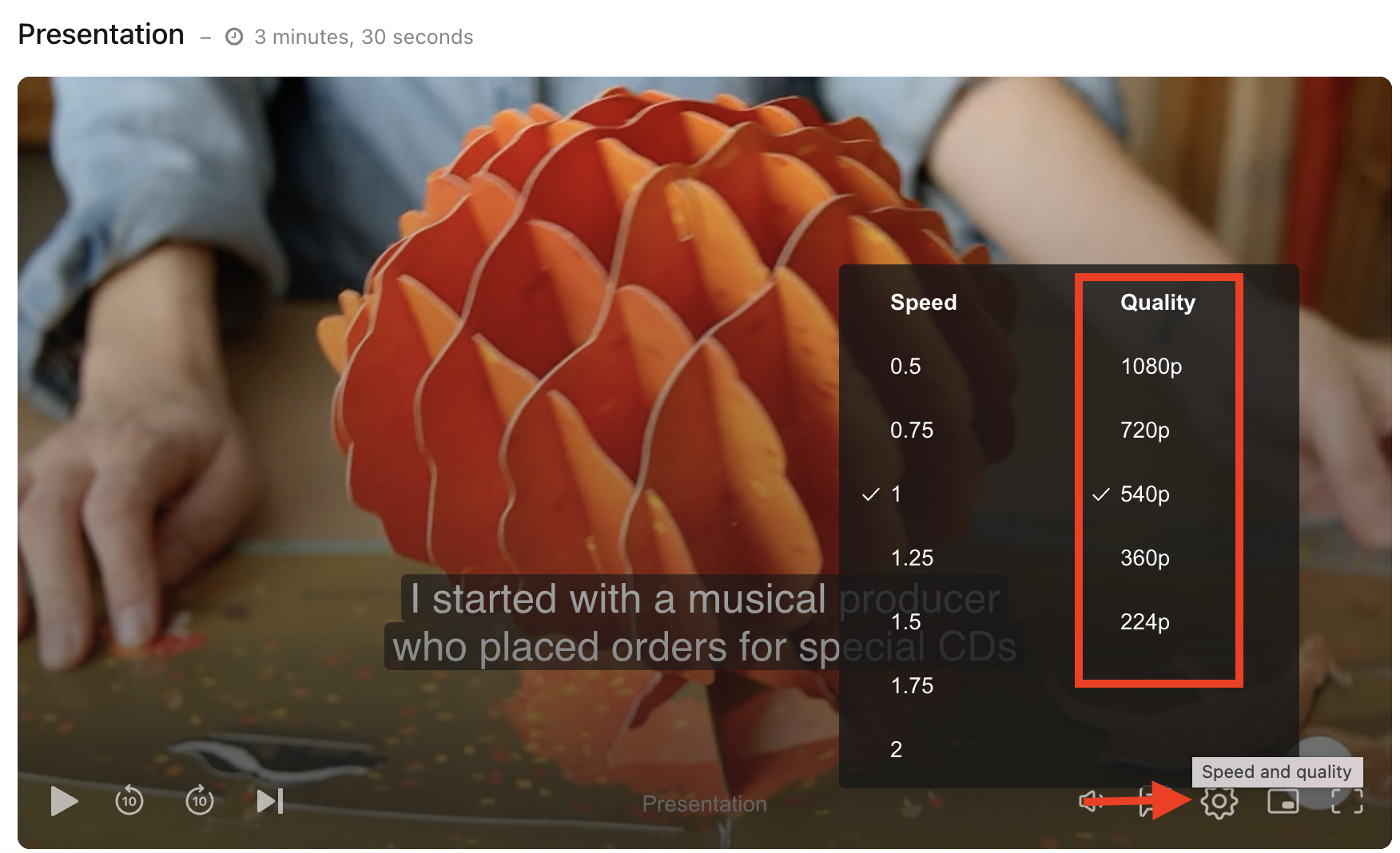Choose 720p quality option
Image resolution: width=1400 pixels, height=853 pixels.
[x=1144, y=430]
